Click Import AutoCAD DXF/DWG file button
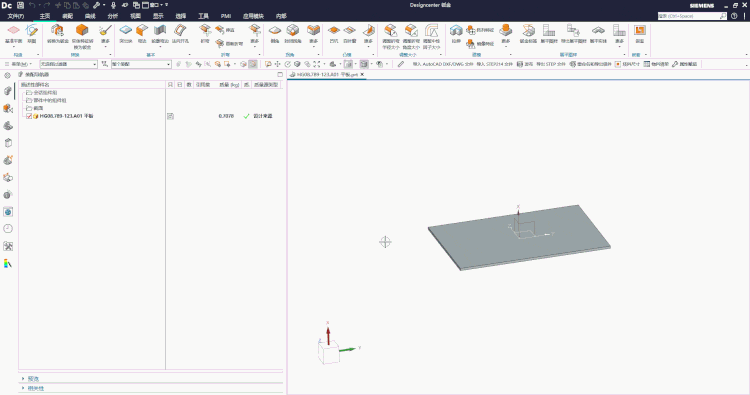 [x=442, y=64]
